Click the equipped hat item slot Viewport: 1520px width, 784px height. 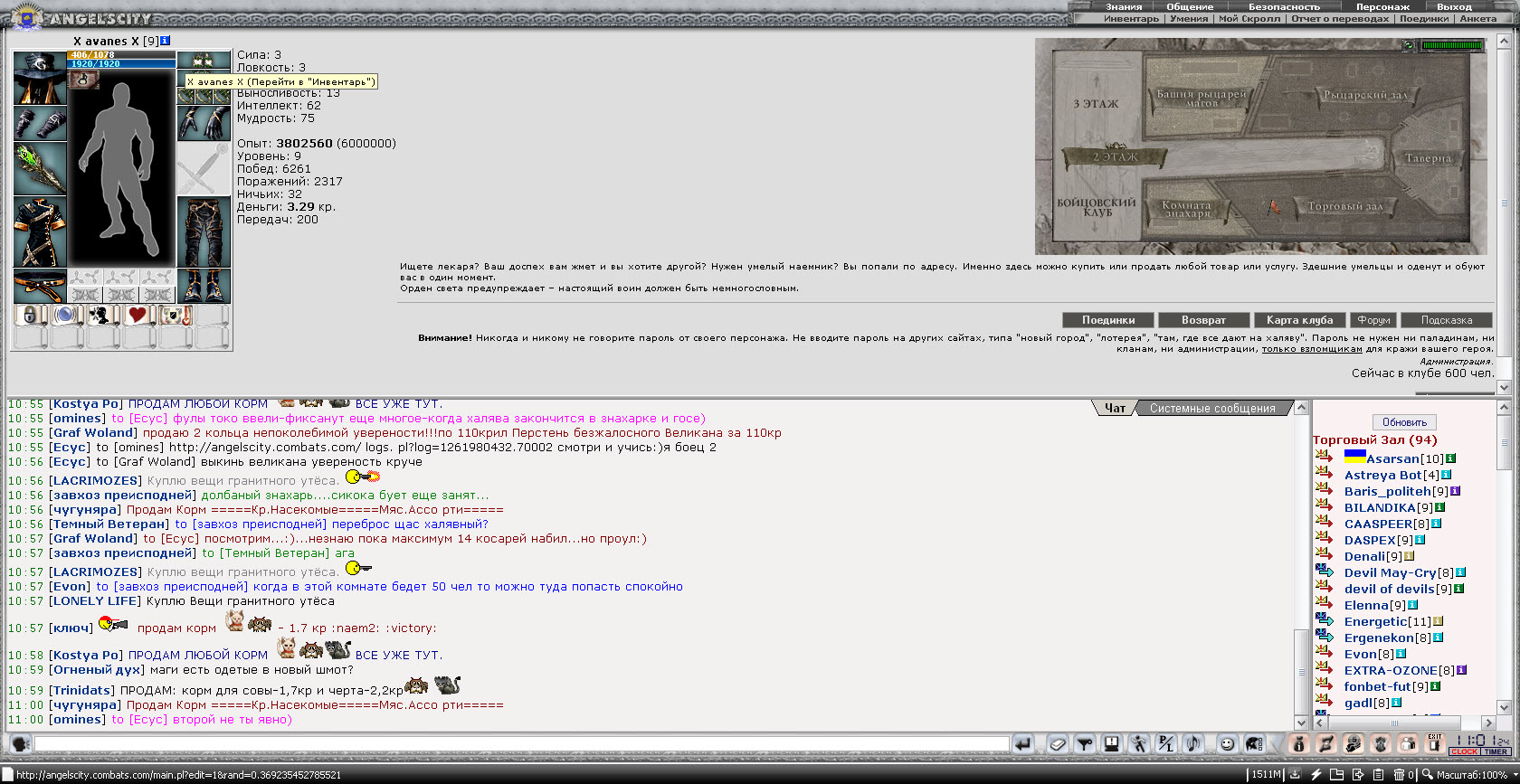pyautogui.click(x=40, y=79)
